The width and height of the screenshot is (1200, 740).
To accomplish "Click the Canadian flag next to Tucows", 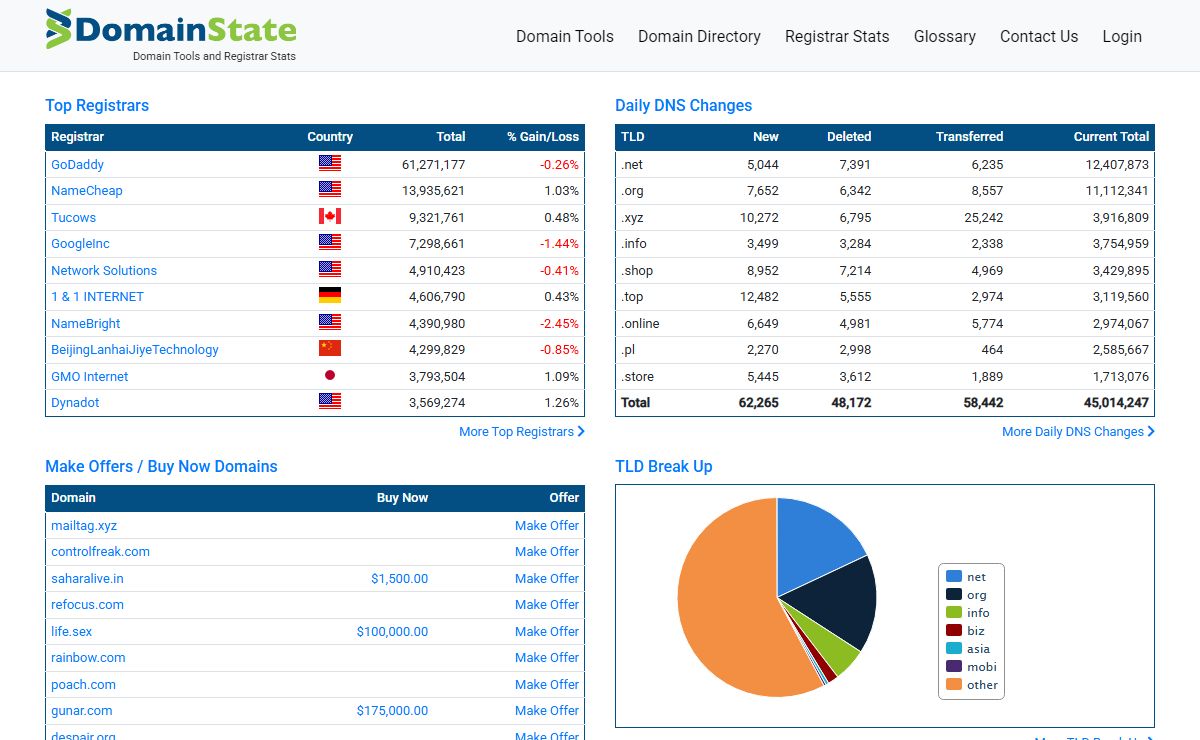I will click(x=330, y=217).
